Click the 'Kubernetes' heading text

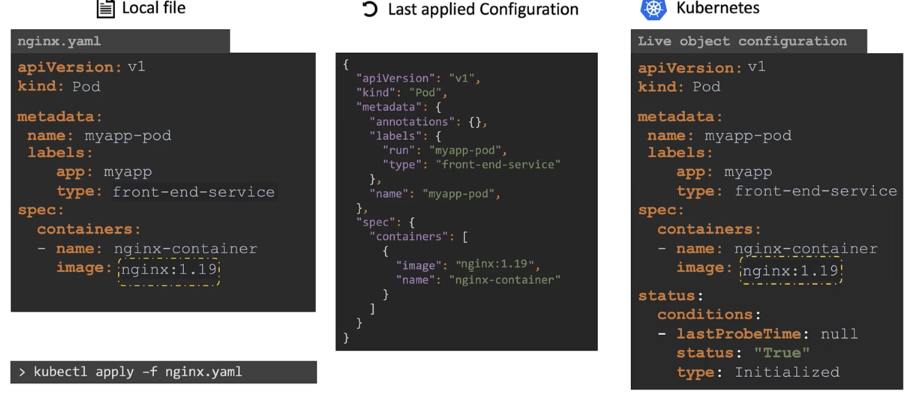click(x=717, y=8)
